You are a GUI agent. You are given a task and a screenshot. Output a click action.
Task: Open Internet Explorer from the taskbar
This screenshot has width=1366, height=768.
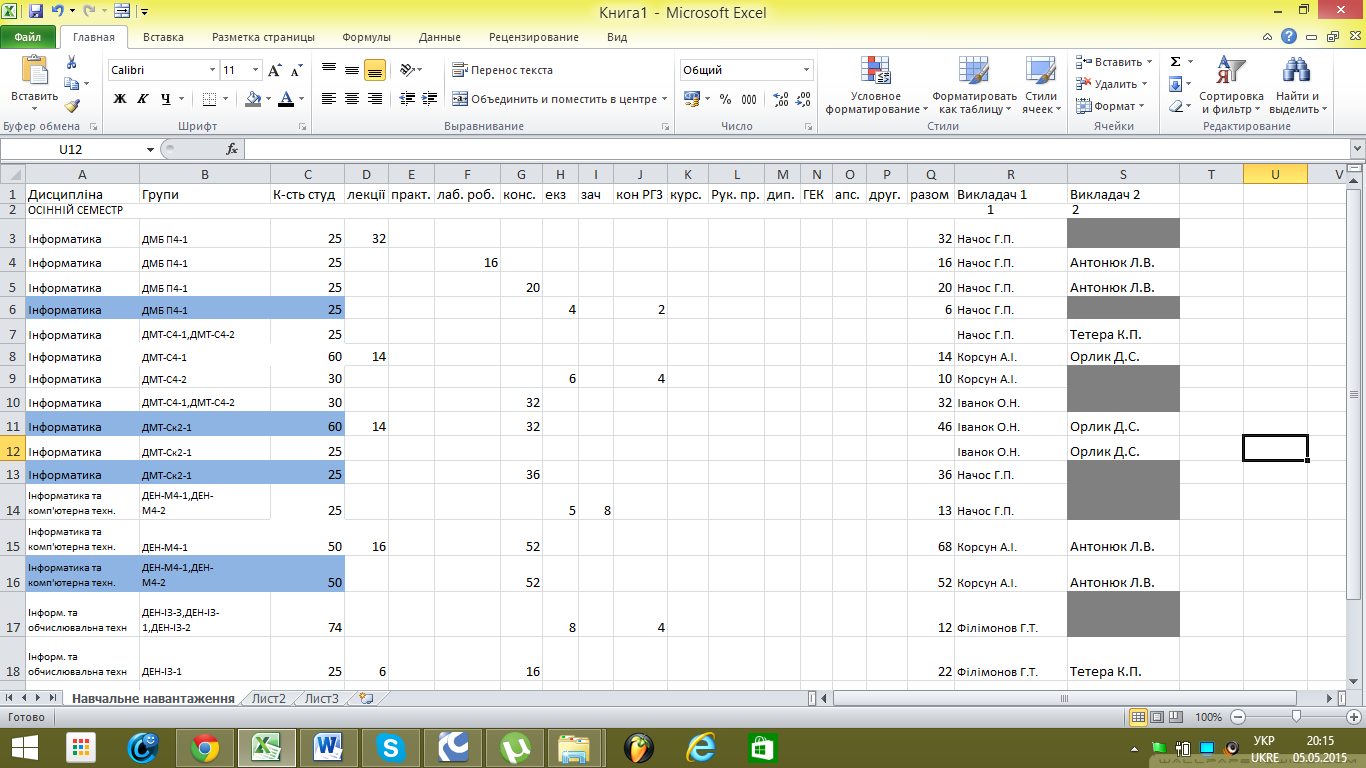click(x=700, y=747)
